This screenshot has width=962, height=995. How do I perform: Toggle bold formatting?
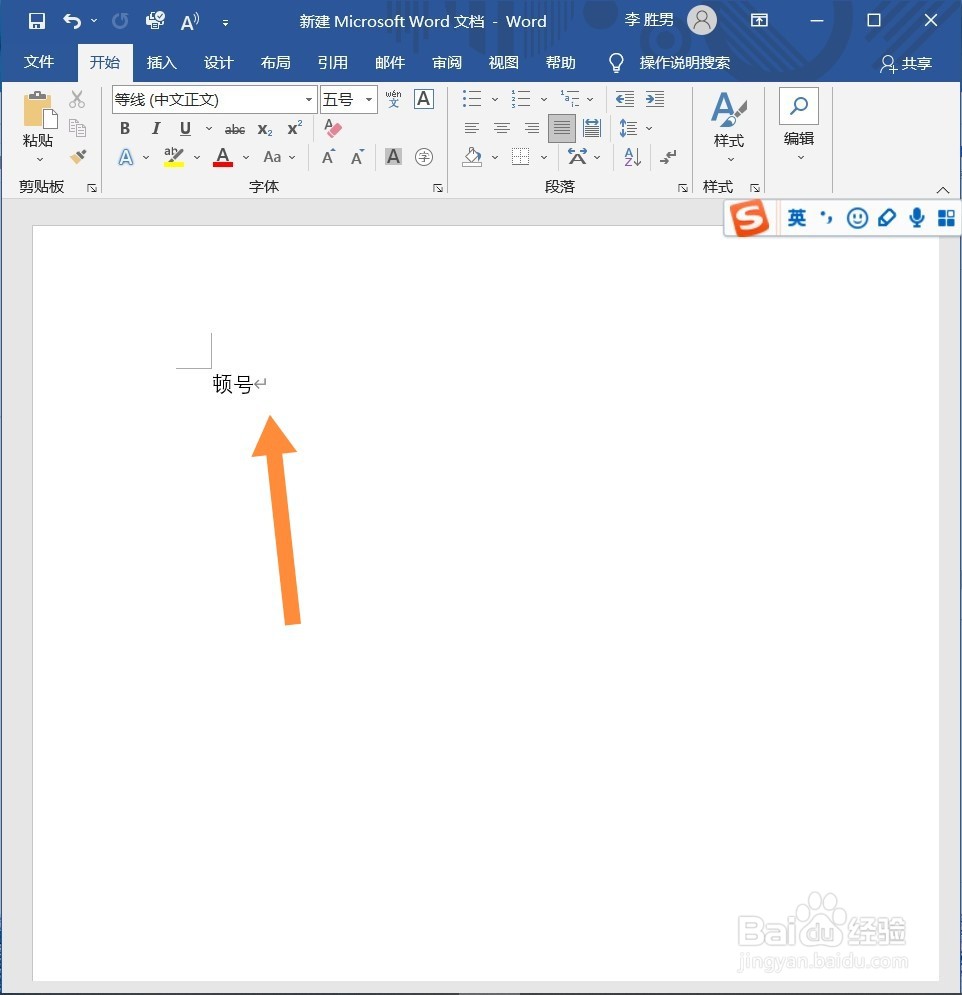click(x=125, y=128)
